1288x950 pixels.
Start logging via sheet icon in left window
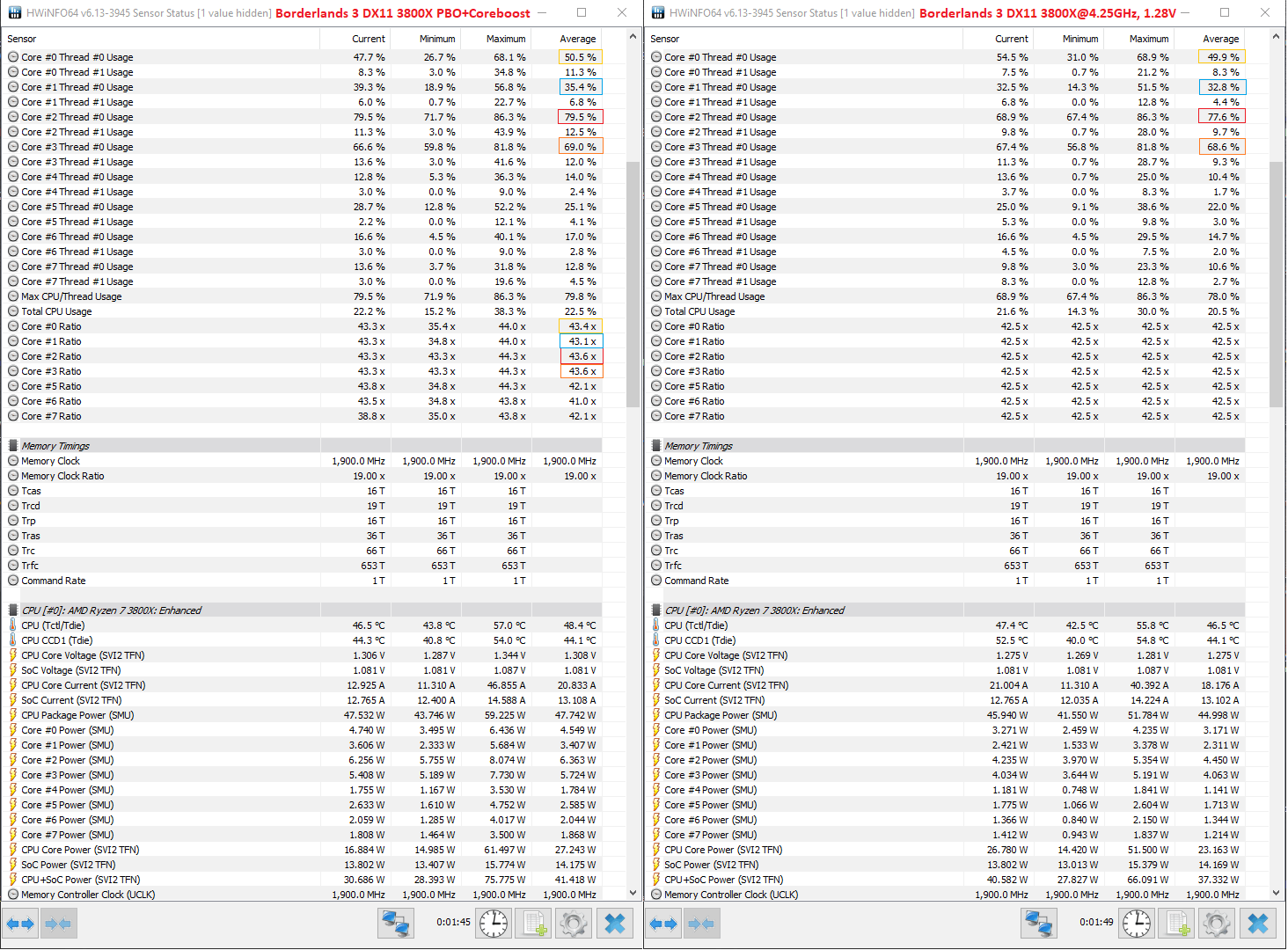coord(534,924)
